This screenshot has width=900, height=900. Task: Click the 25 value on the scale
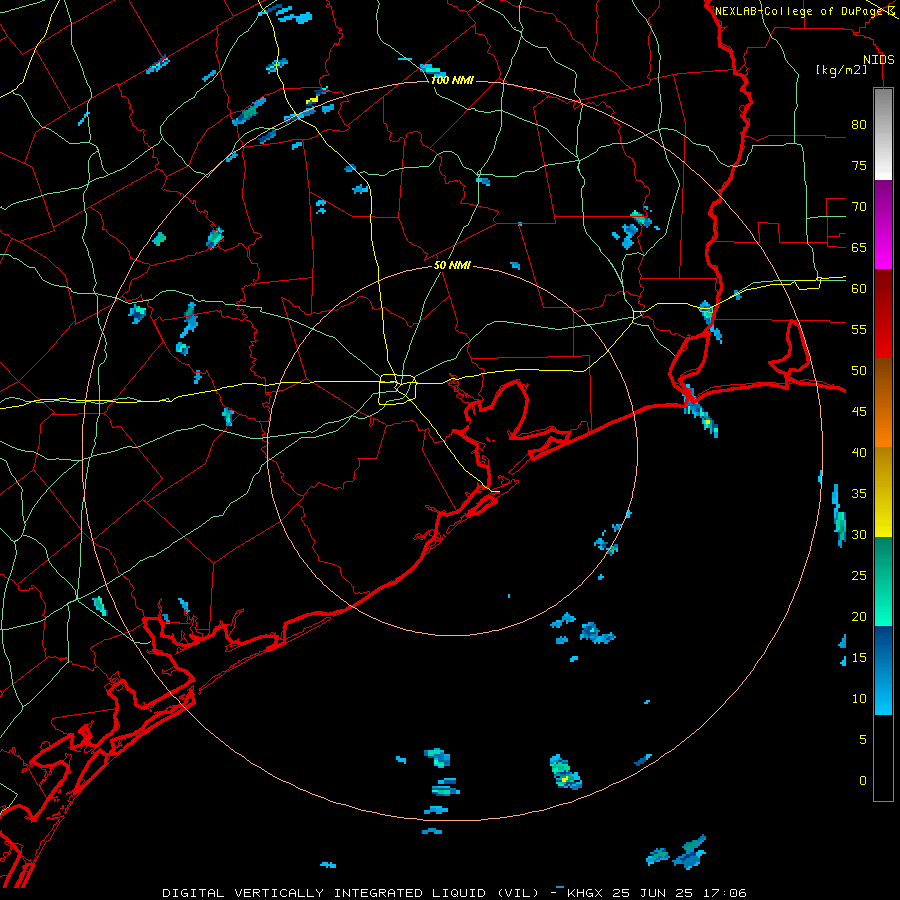pos(859,575)
